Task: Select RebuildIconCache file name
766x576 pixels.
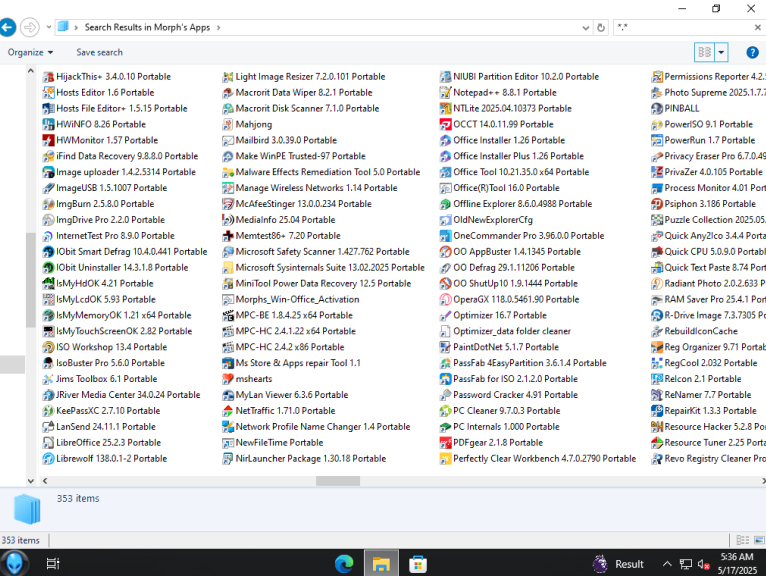Action: [x=701, y=331]
